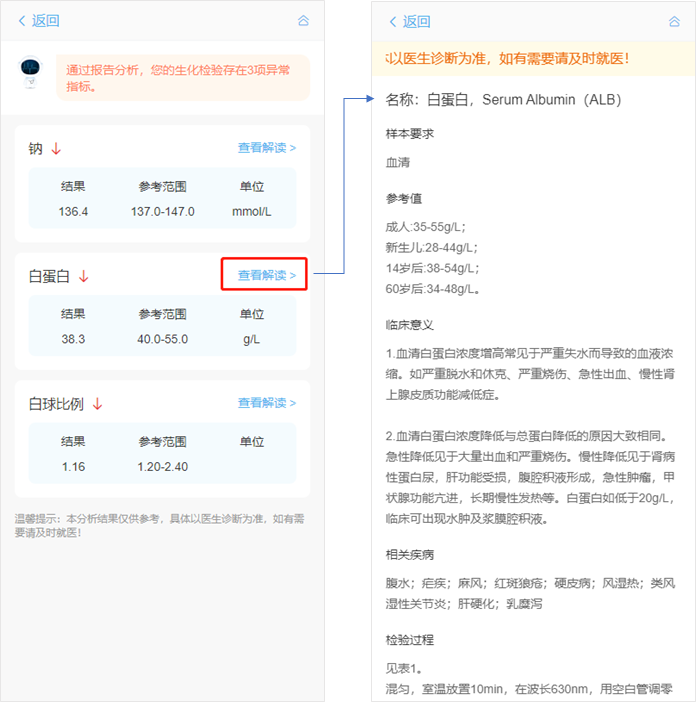Click the 血清 sample text
696x702 pixels.
(397, 163)
